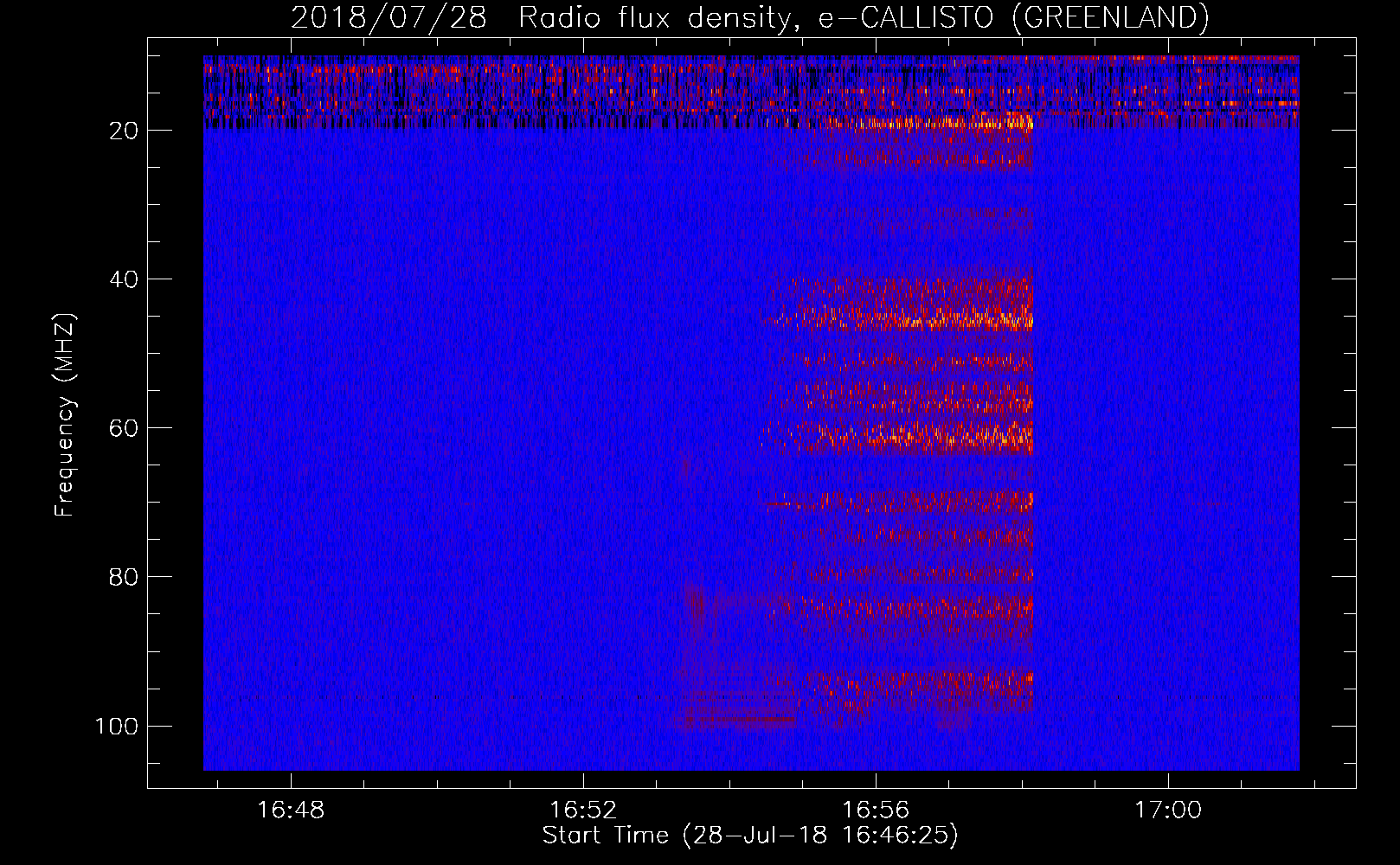Click the 17:00 time tick label
This screenshot has width=1400, height=865.
(1168, 811)
